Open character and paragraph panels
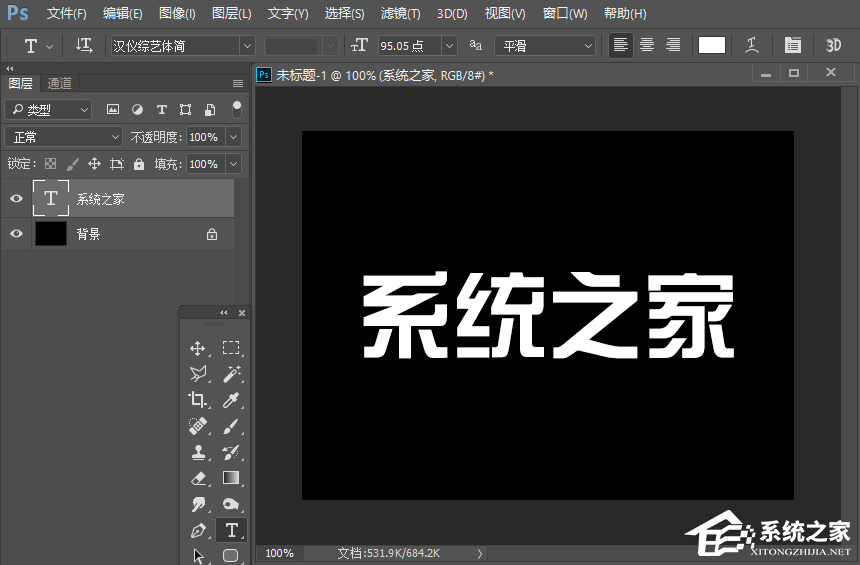Screen dimensions: 860x565 [x=793, y=46]
